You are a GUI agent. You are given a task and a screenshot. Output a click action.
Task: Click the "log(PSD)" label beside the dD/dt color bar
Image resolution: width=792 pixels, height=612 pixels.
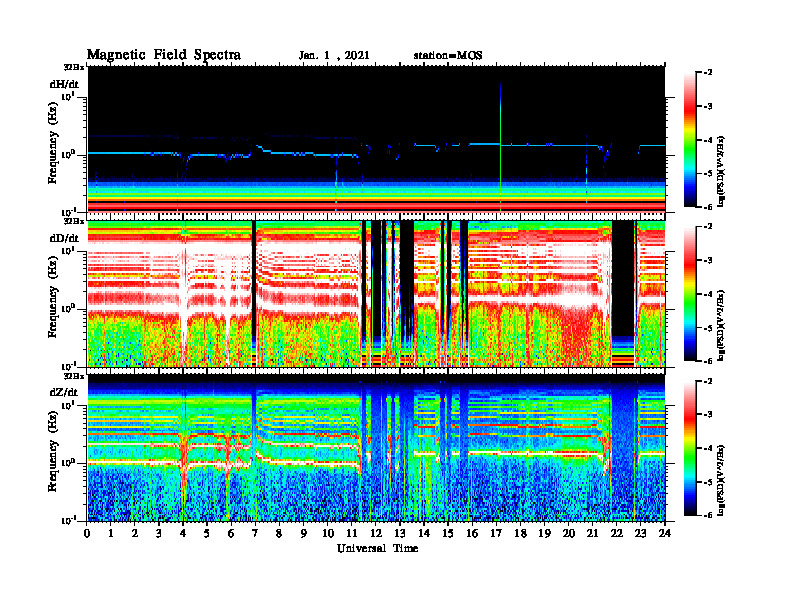pyautogui.click(x=720, y=326)
